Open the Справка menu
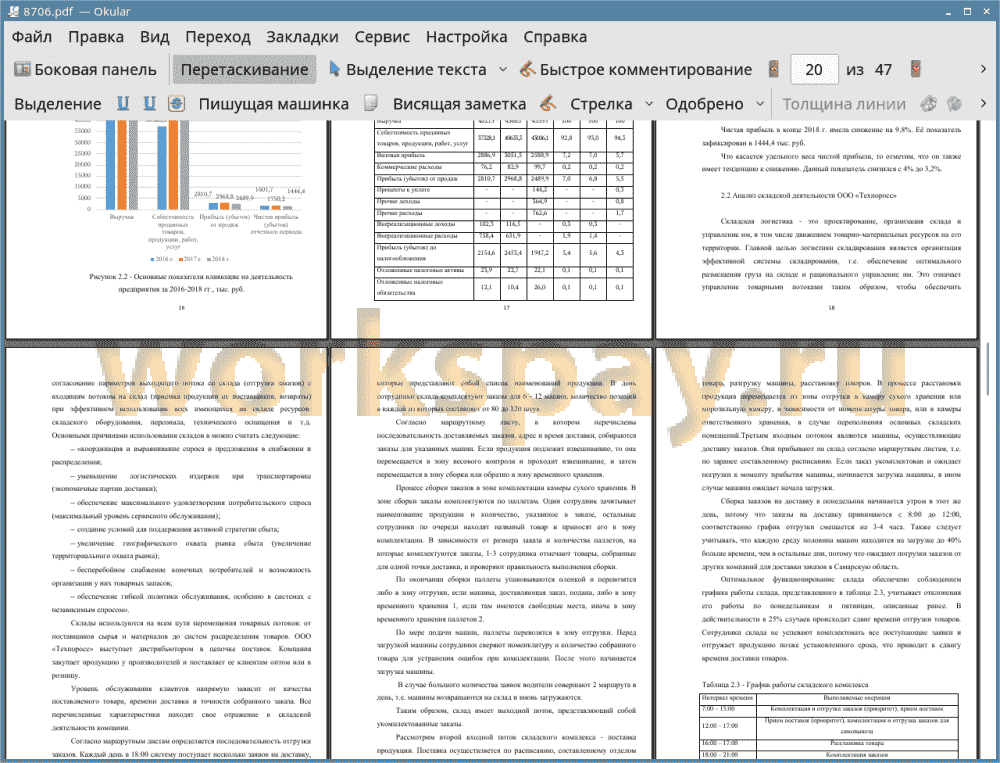The image size is (1000, 763). (x=555, y=37)
